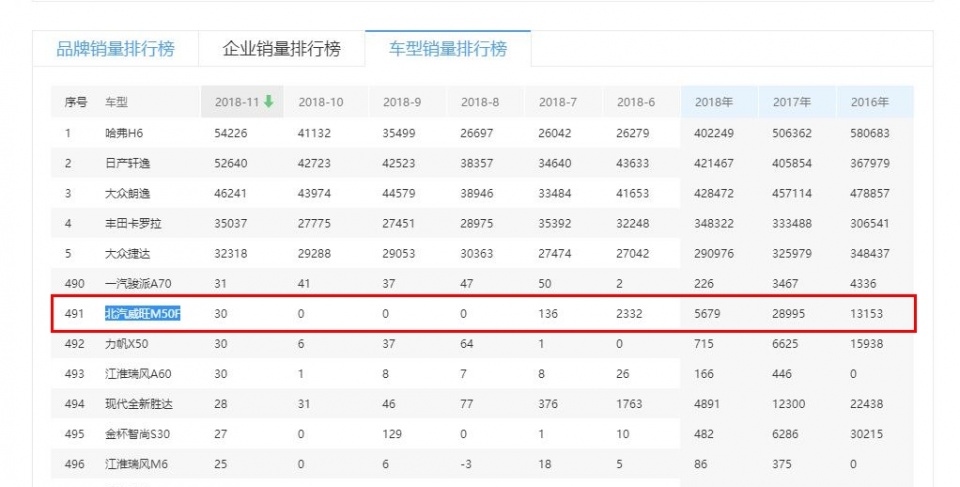Screen dimensions: 960x487
Task: Open the 丰田卡罗拉 model entry
Action: tap(133, 224)
